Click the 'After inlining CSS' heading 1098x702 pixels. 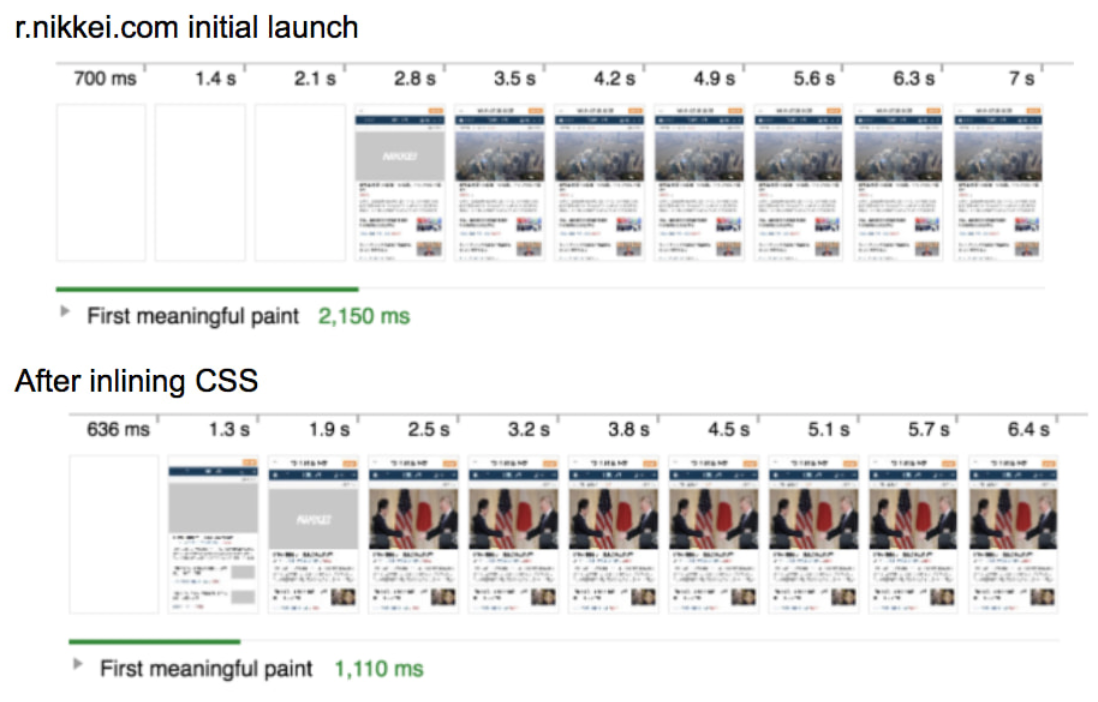point(137,381)
